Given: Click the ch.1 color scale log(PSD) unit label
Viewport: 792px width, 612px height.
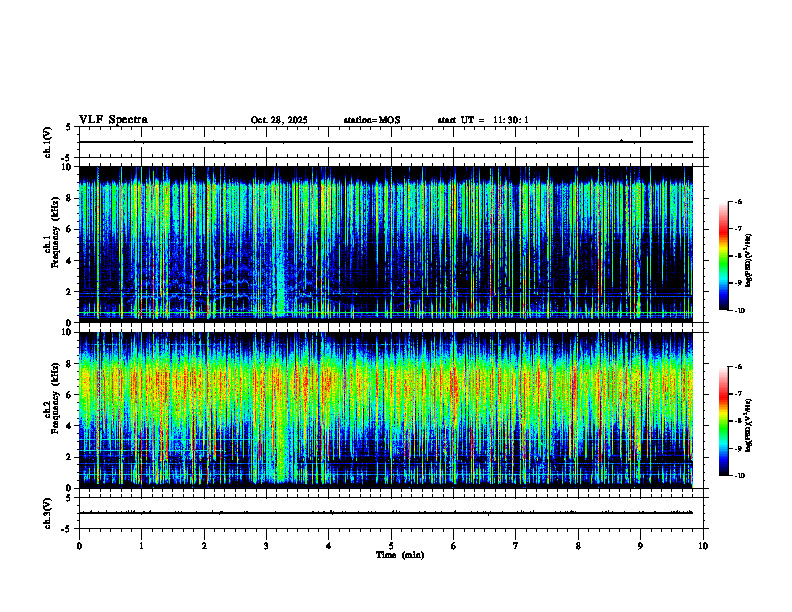Looking at the screenshot, I should coord(749,261).
